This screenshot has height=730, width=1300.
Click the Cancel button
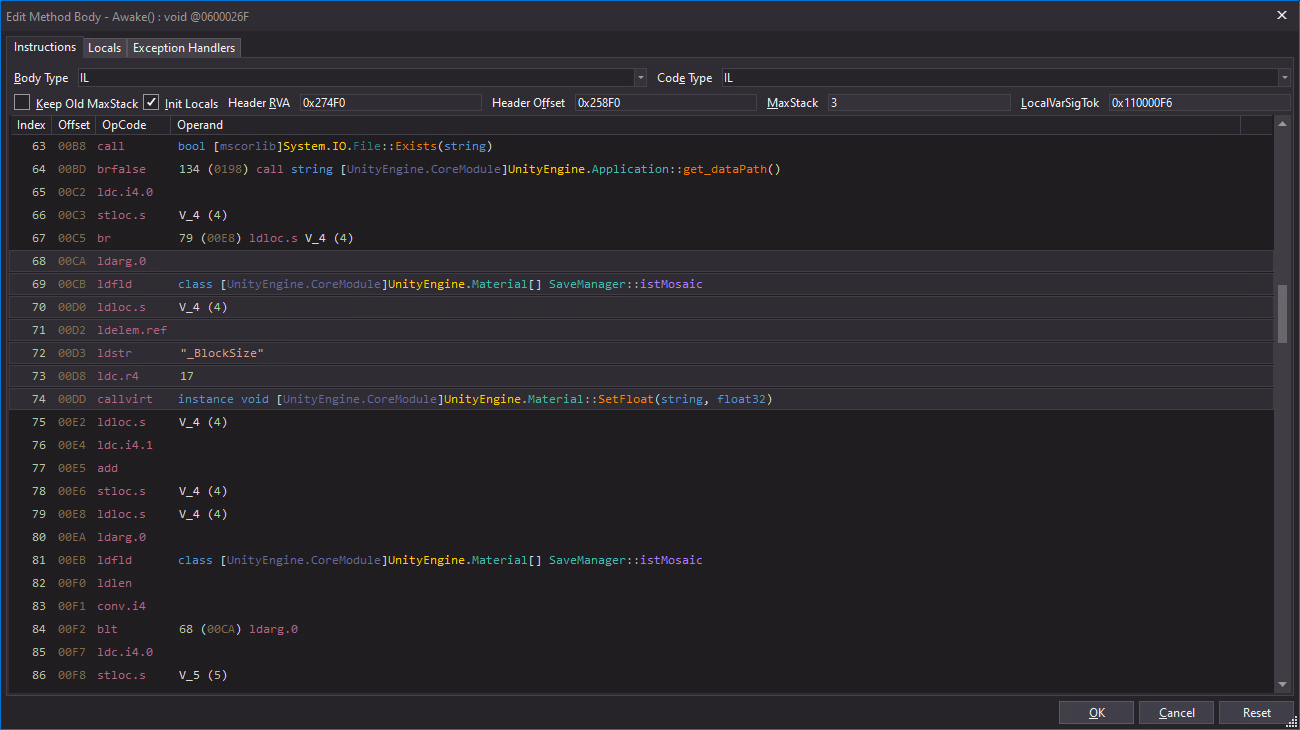click(x=1177, y=713)
